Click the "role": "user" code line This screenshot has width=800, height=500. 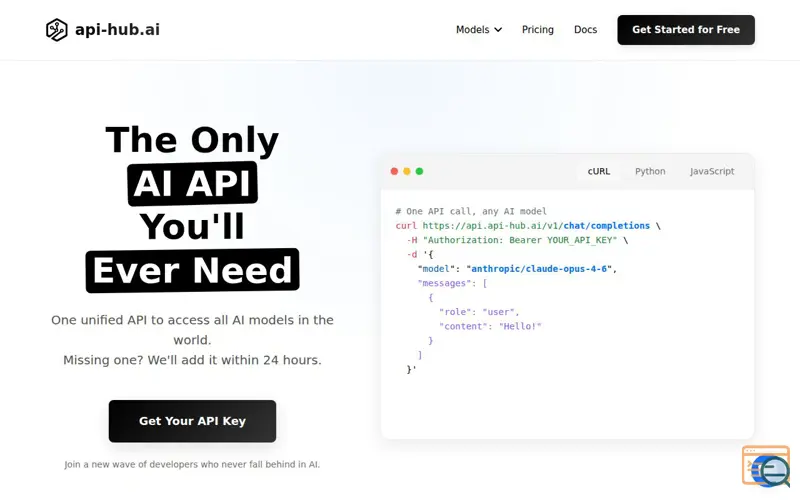tap(479, 312)
